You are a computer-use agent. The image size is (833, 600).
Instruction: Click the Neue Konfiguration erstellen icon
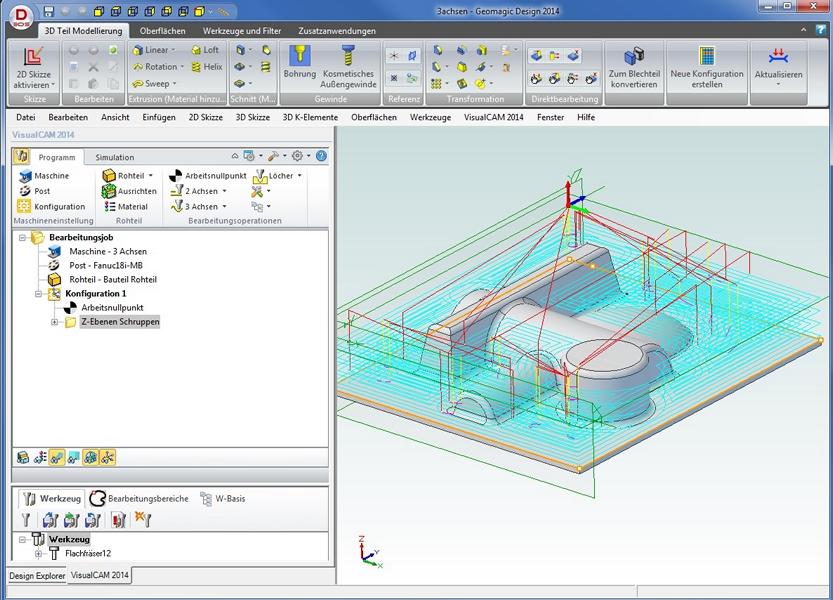click(707, 56)
